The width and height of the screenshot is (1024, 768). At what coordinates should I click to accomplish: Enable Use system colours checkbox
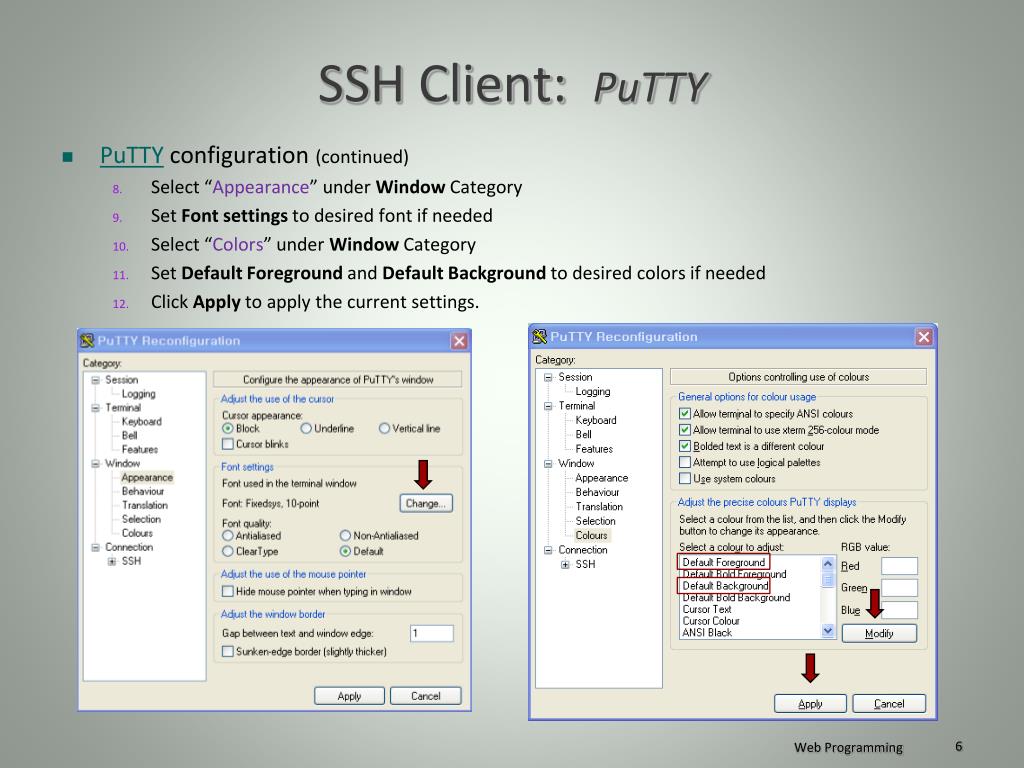(x=685, y=479)
